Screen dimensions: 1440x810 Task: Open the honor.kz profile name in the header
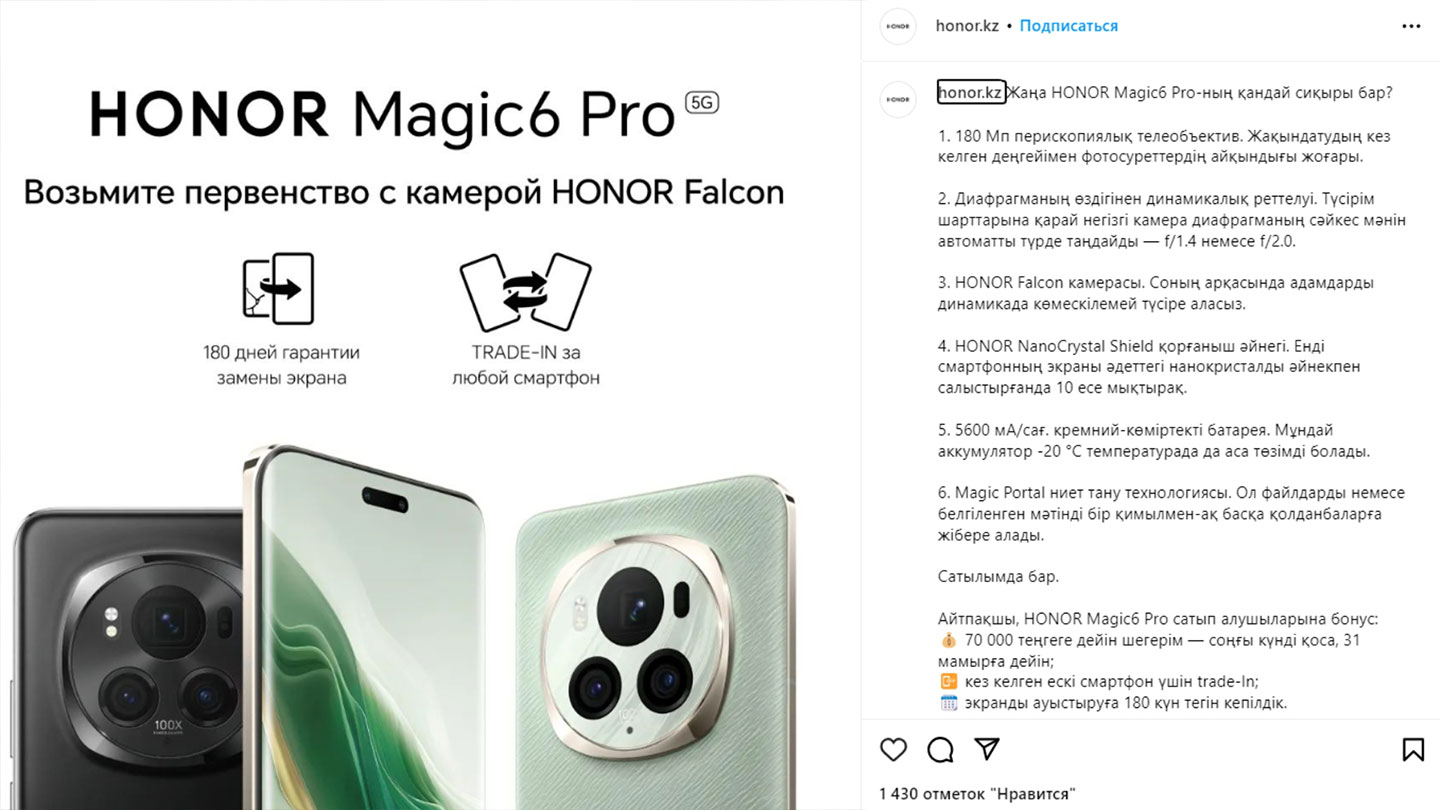(967, 26)
